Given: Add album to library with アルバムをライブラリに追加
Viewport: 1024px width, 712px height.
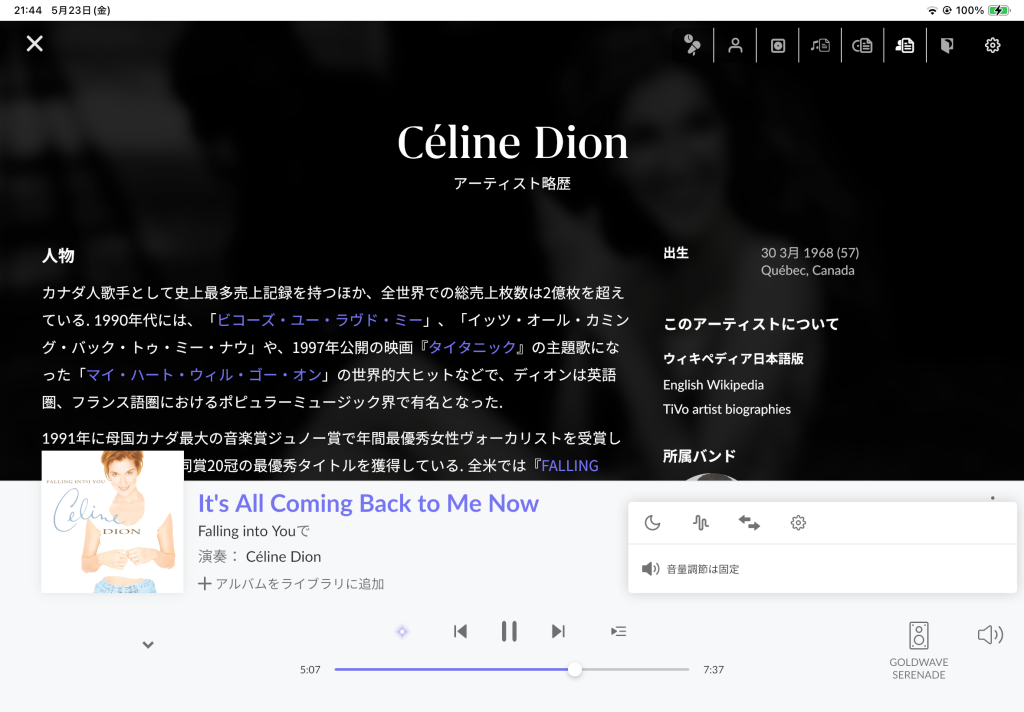Looking at the screenshot, I should click(x=291, y=584).
